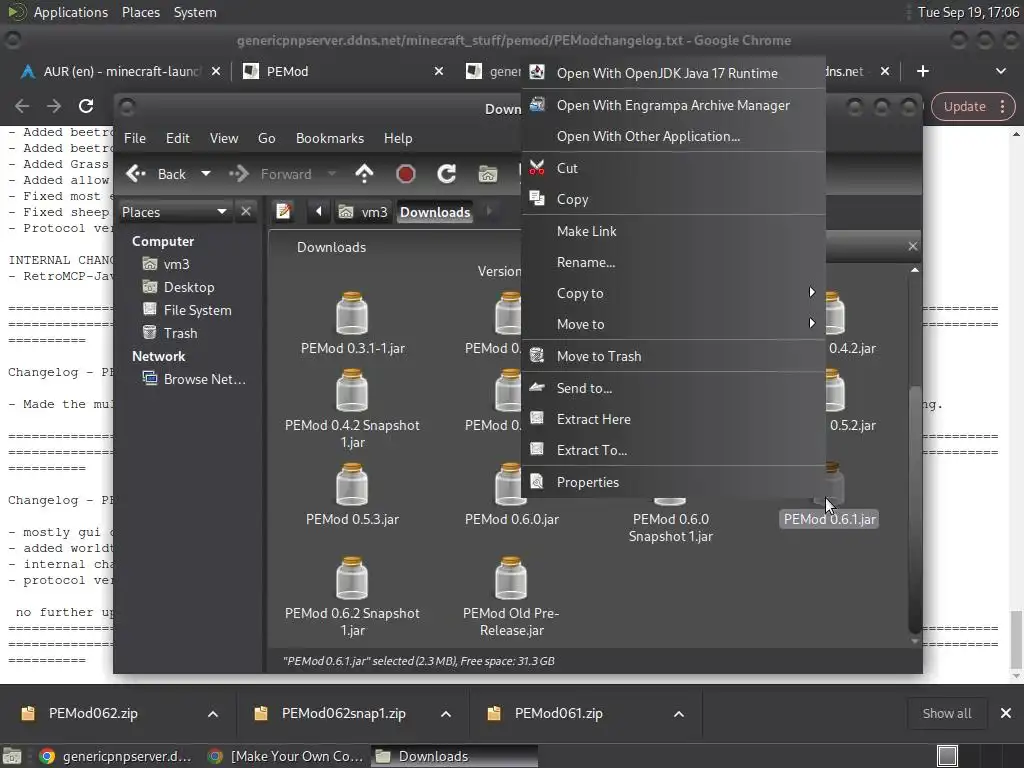Screen dimensions: 1024x768
Task: Open the Go menu
Action: pyautogui.click(x=266, y=138)
